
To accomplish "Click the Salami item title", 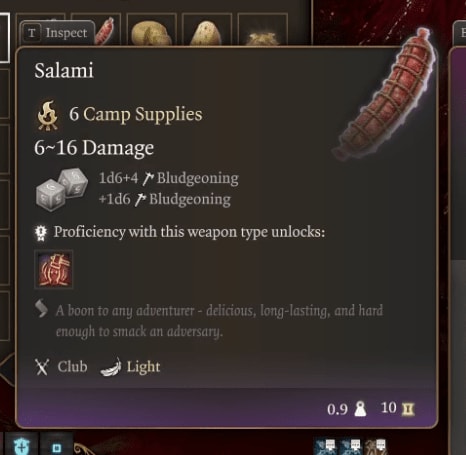I will pyautogui.click(x=64, y=71).
